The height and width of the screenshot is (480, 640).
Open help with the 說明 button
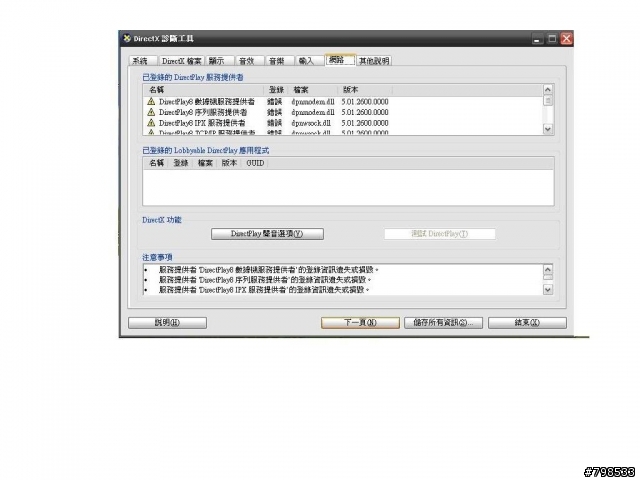167,323
